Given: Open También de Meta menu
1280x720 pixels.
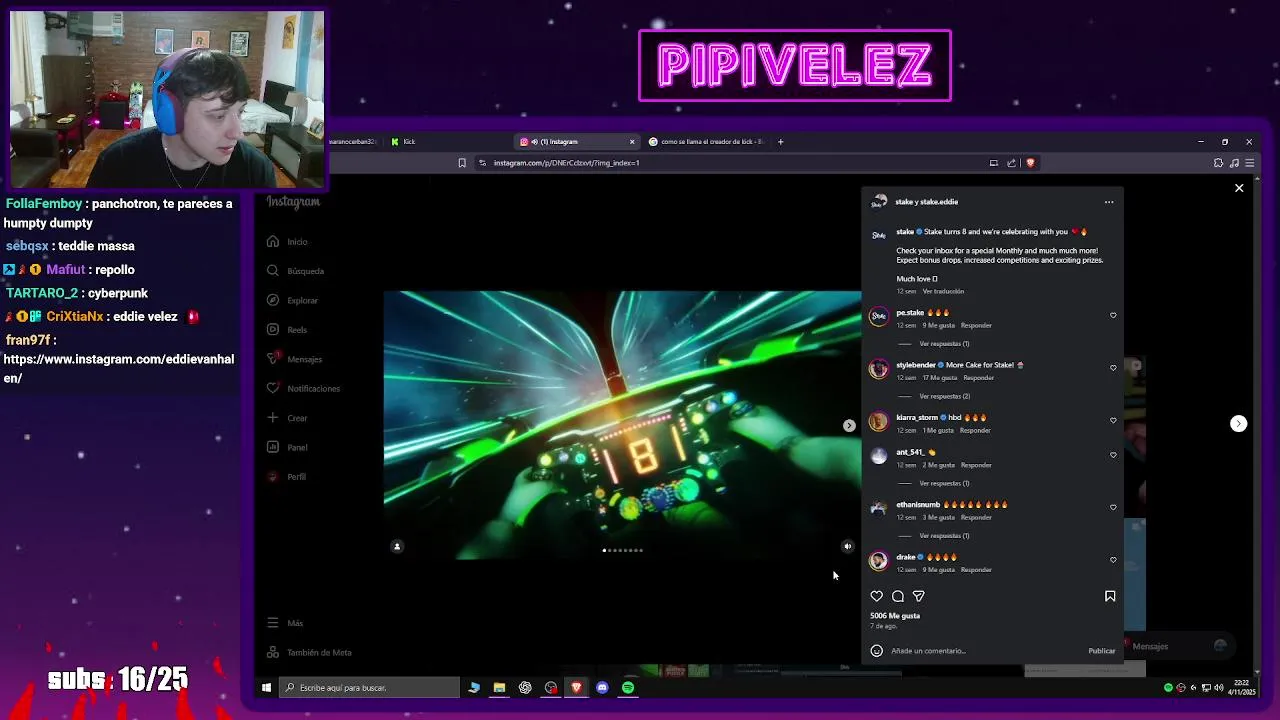Looking at the screenshot, I should click(309, 652).
